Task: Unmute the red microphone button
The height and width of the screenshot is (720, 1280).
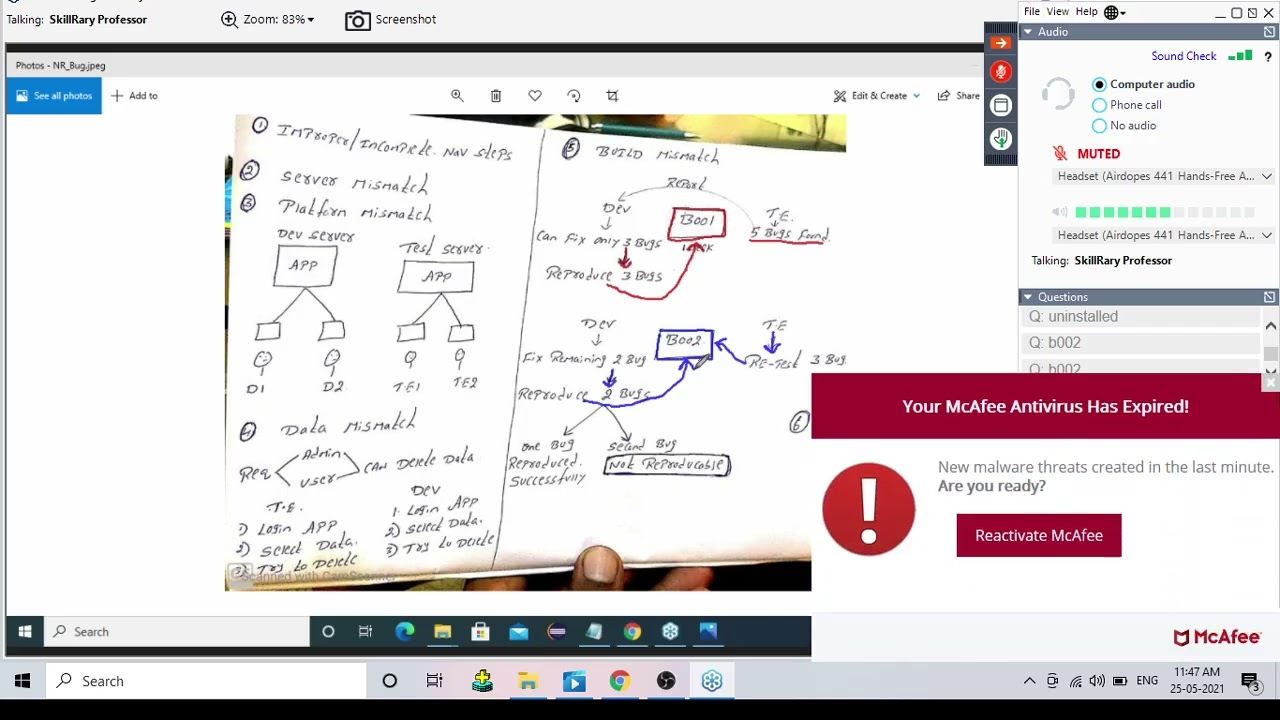Action: click(1001, 72)
